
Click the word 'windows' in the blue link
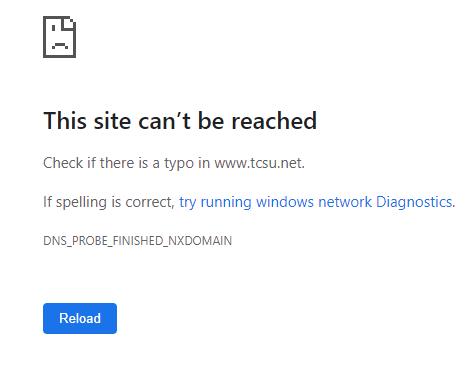(x=285, y=202)
